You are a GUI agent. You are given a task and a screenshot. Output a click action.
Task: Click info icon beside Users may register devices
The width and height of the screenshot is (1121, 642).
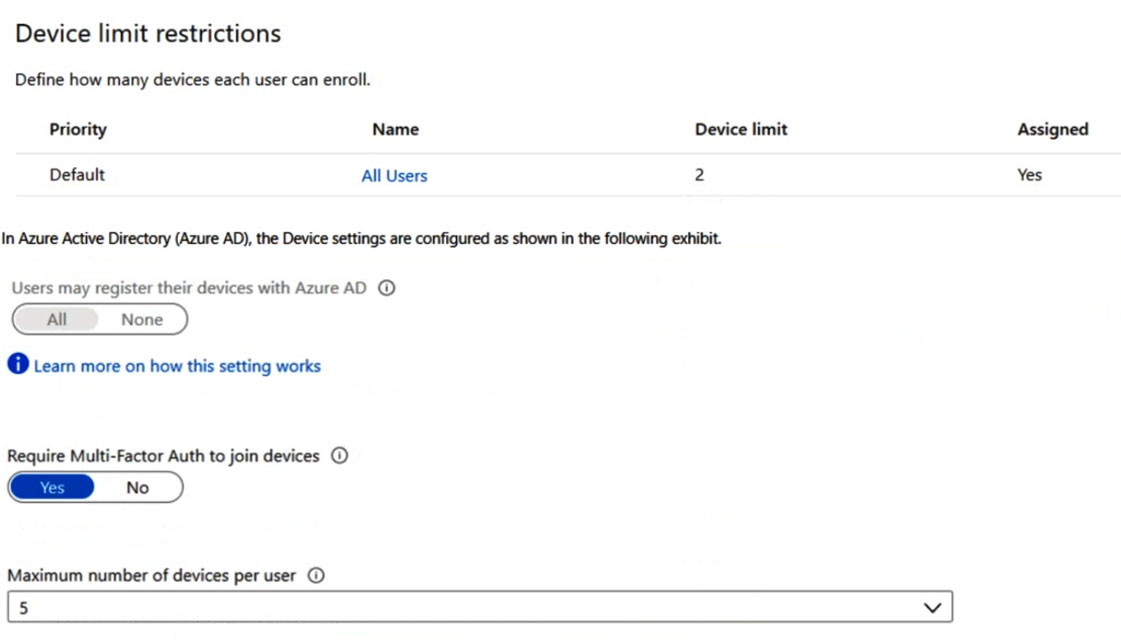point(387,287)
